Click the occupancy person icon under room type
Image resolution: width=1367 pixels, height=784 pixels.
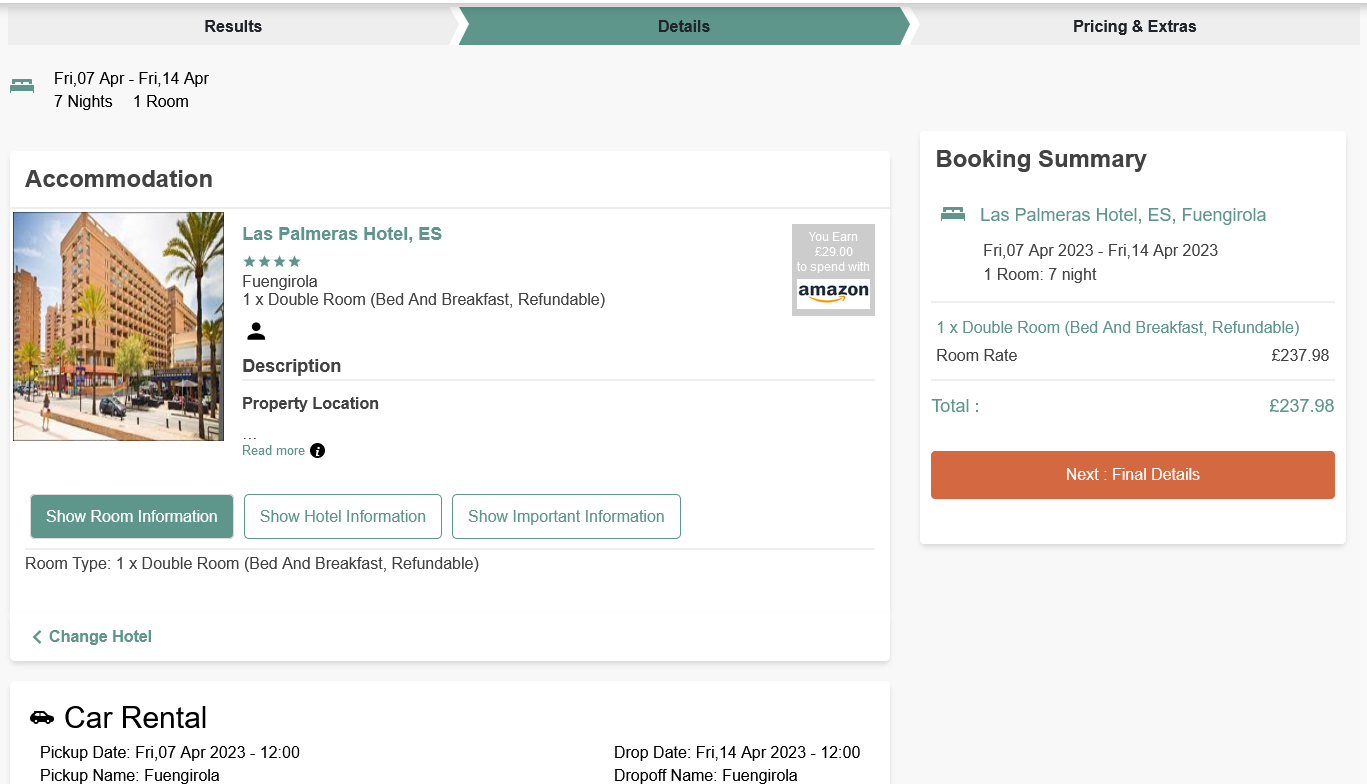256,331
